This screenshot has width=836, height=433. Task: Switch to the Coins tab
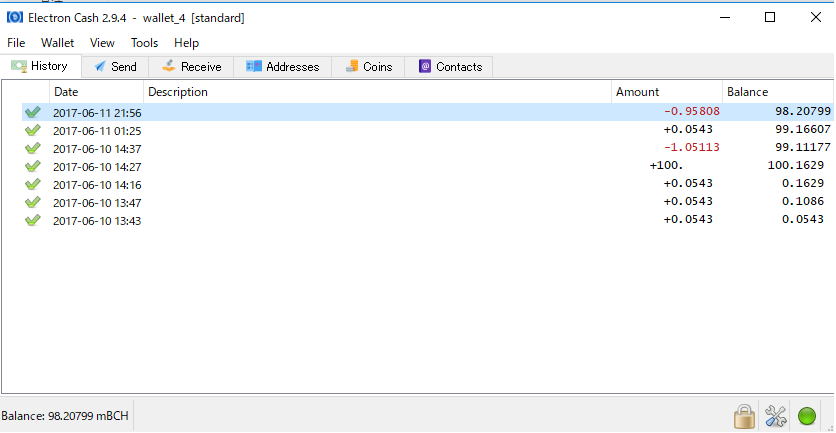(x=368, y=67)
